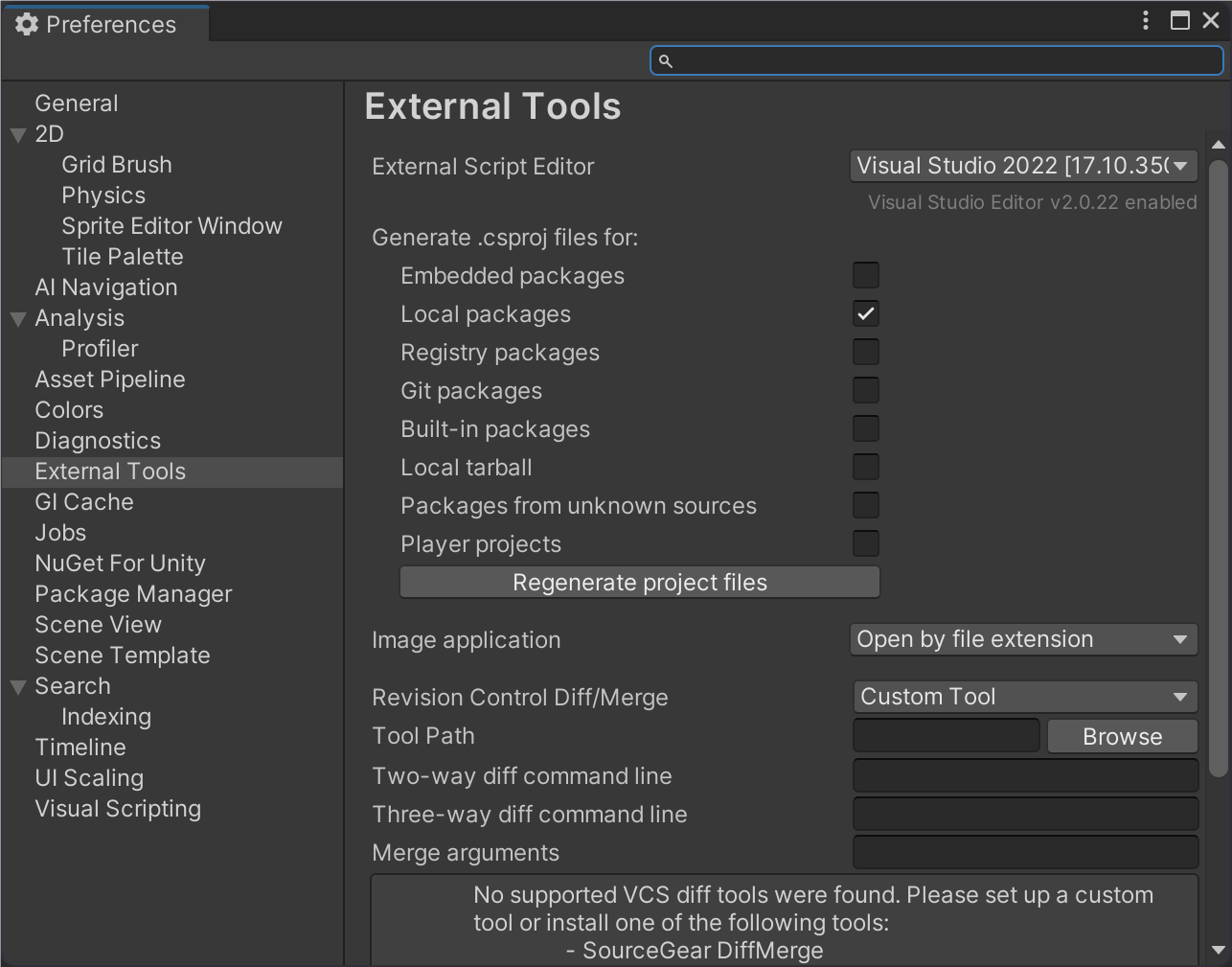Click the search magnifier icon
1232x967 pixels.
pos(666,61)
